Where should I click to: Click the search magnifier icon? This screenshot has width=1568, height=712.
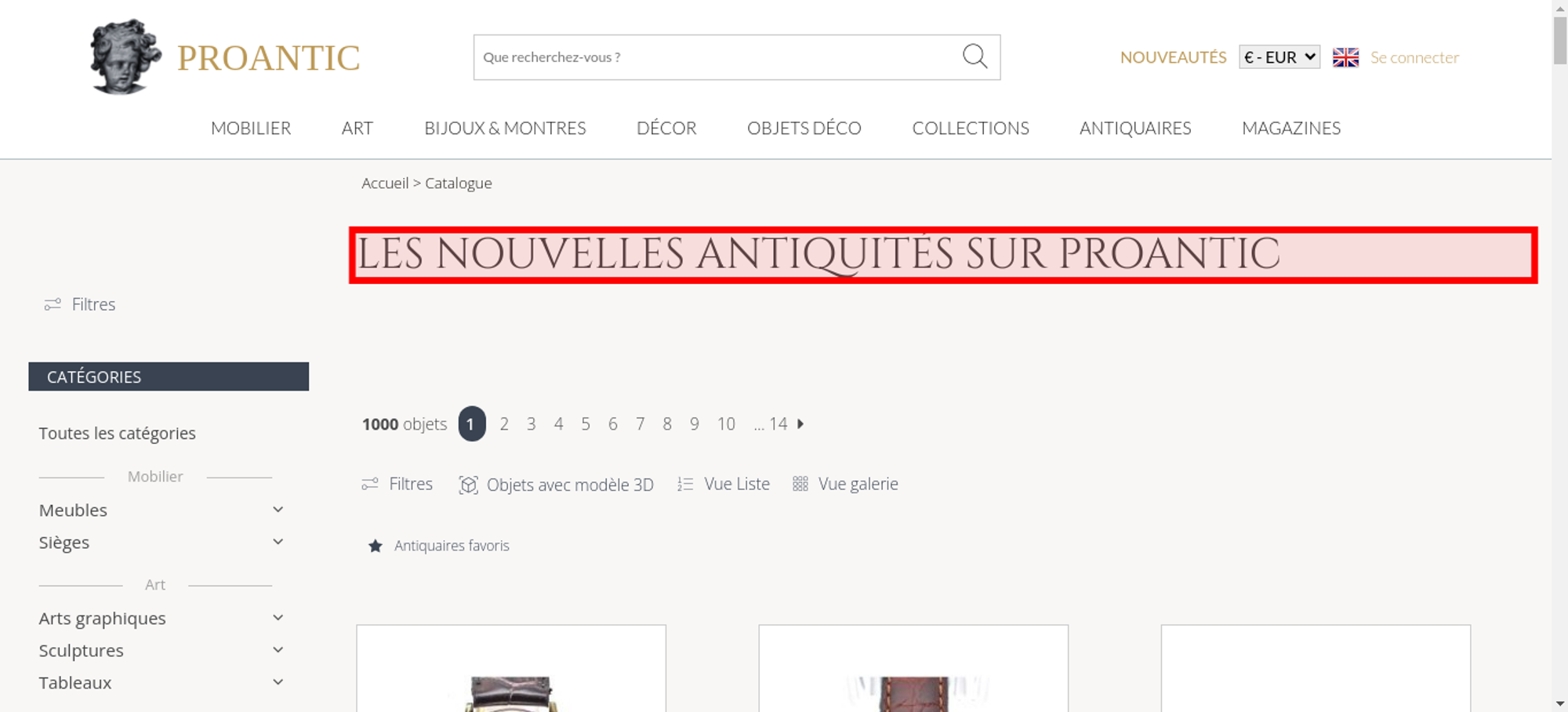coord(975,56)
